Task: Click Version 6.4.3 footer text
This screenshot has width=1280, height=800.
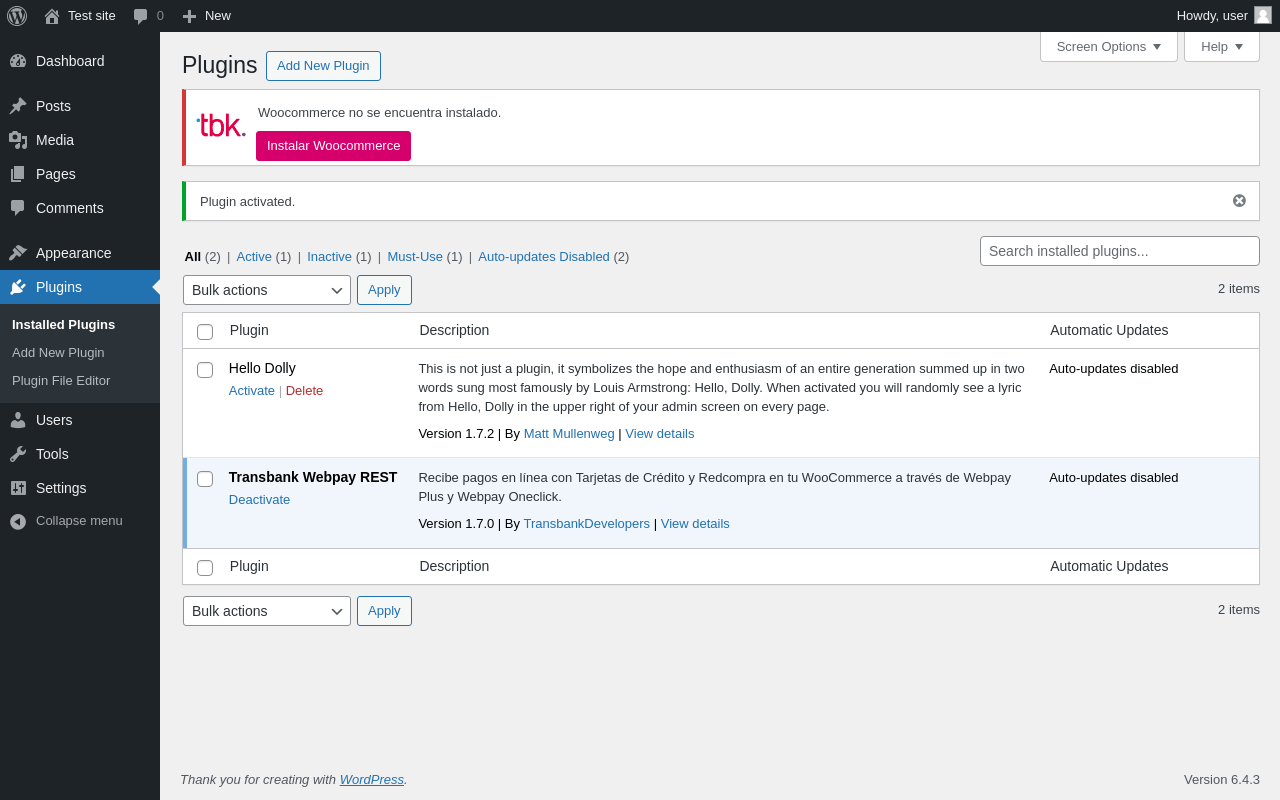Action: coord(1222,780)
